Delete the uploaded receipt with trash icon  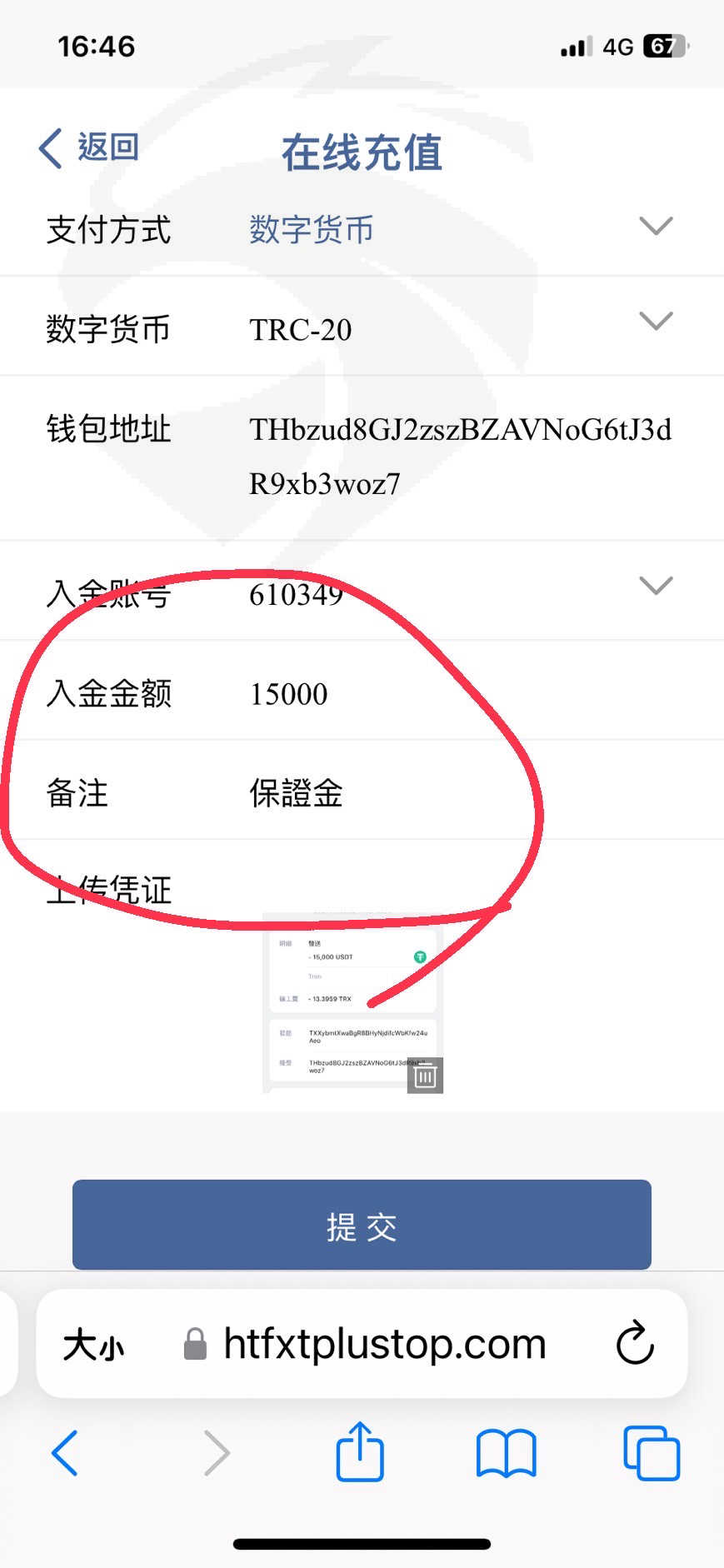coord(425,1076)
